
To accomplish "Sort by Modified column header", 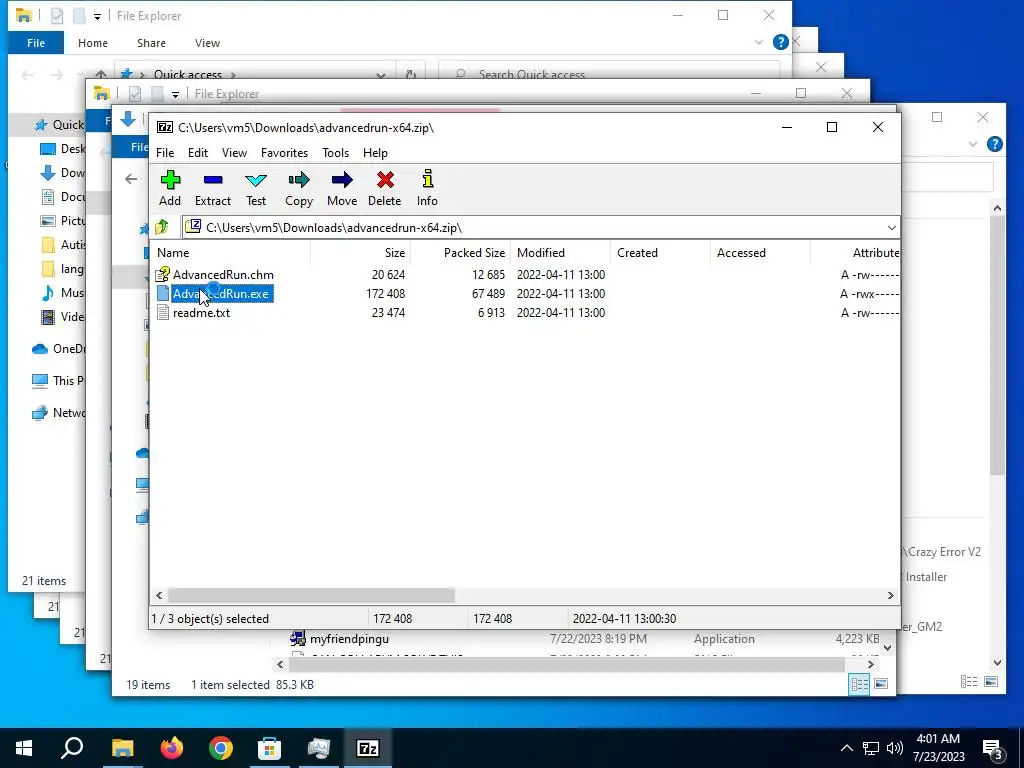I will (x=541, y=253).
